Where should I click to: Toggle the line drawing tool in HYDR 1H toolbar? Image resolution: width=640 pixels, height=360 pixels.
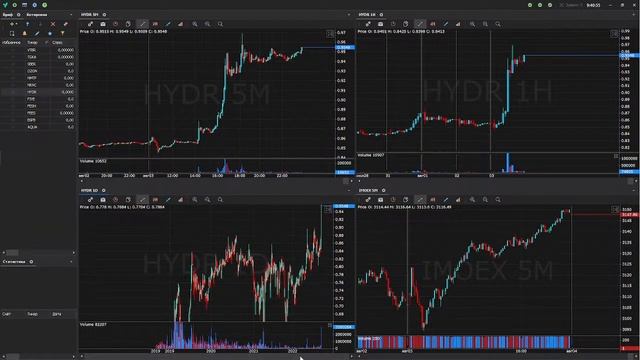click(420, 24)
